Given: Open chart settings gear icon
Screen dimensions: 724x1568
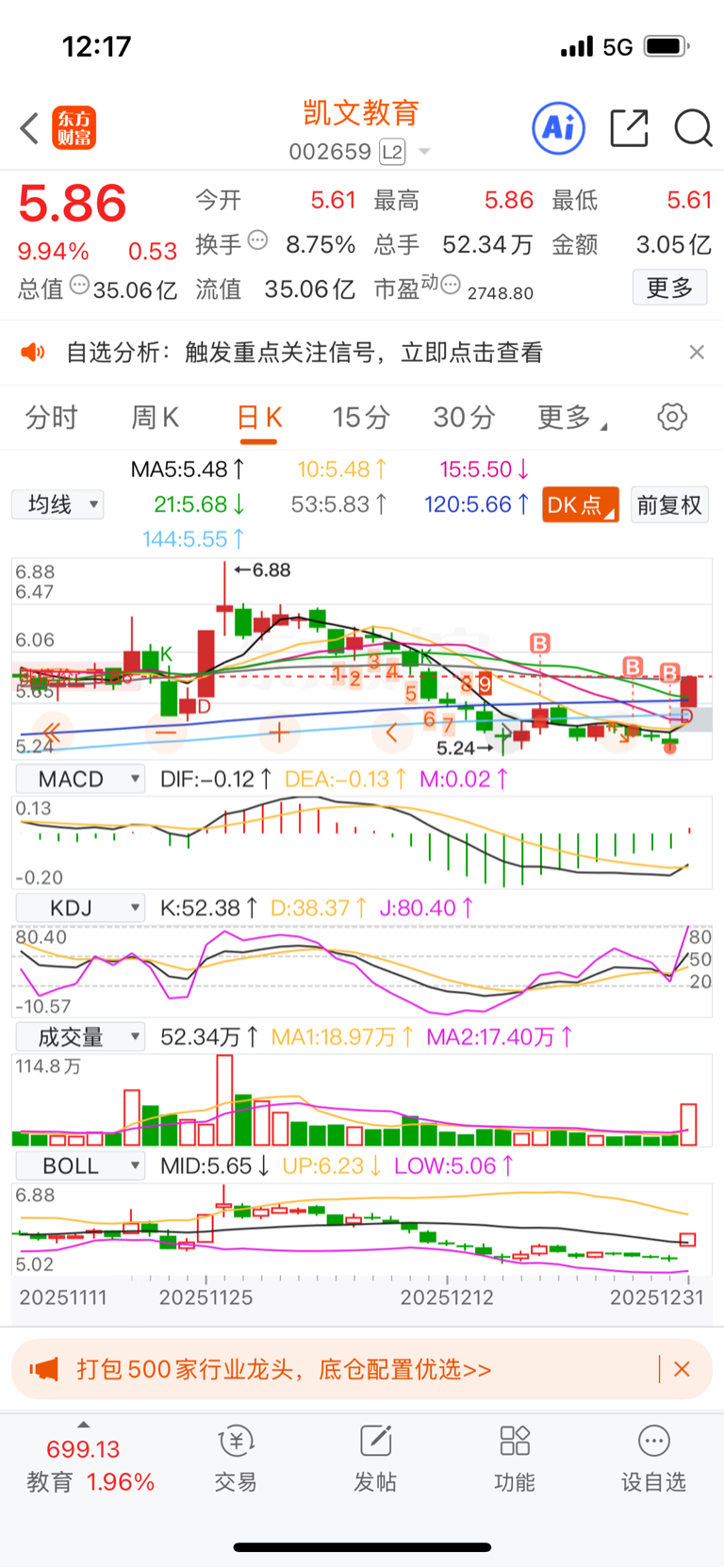Looking at the screenshot, I should pos(672,417).
